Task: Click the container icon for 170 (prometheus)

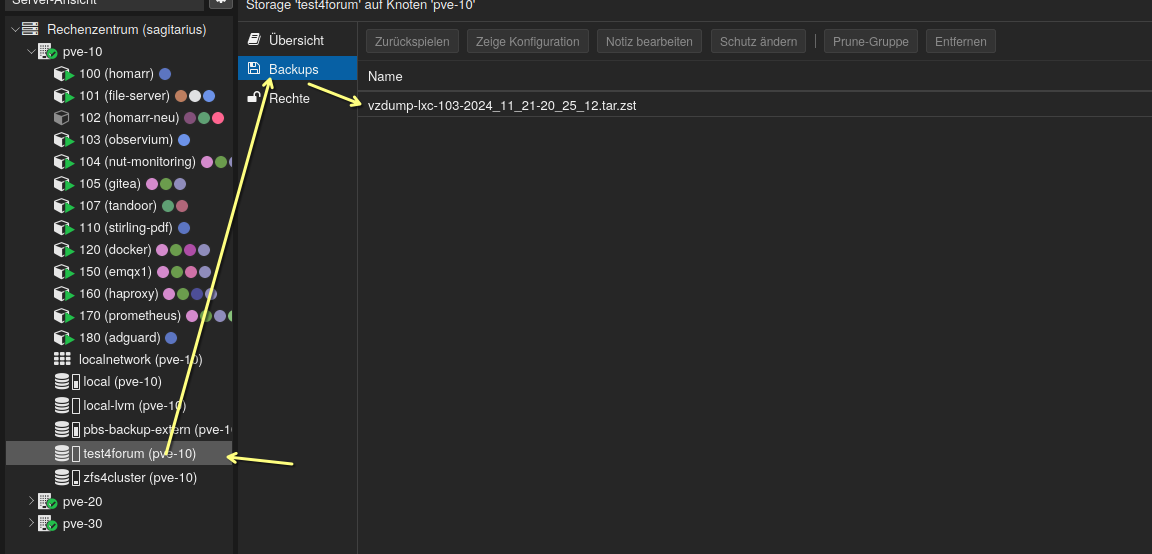Action: (65, 316)
